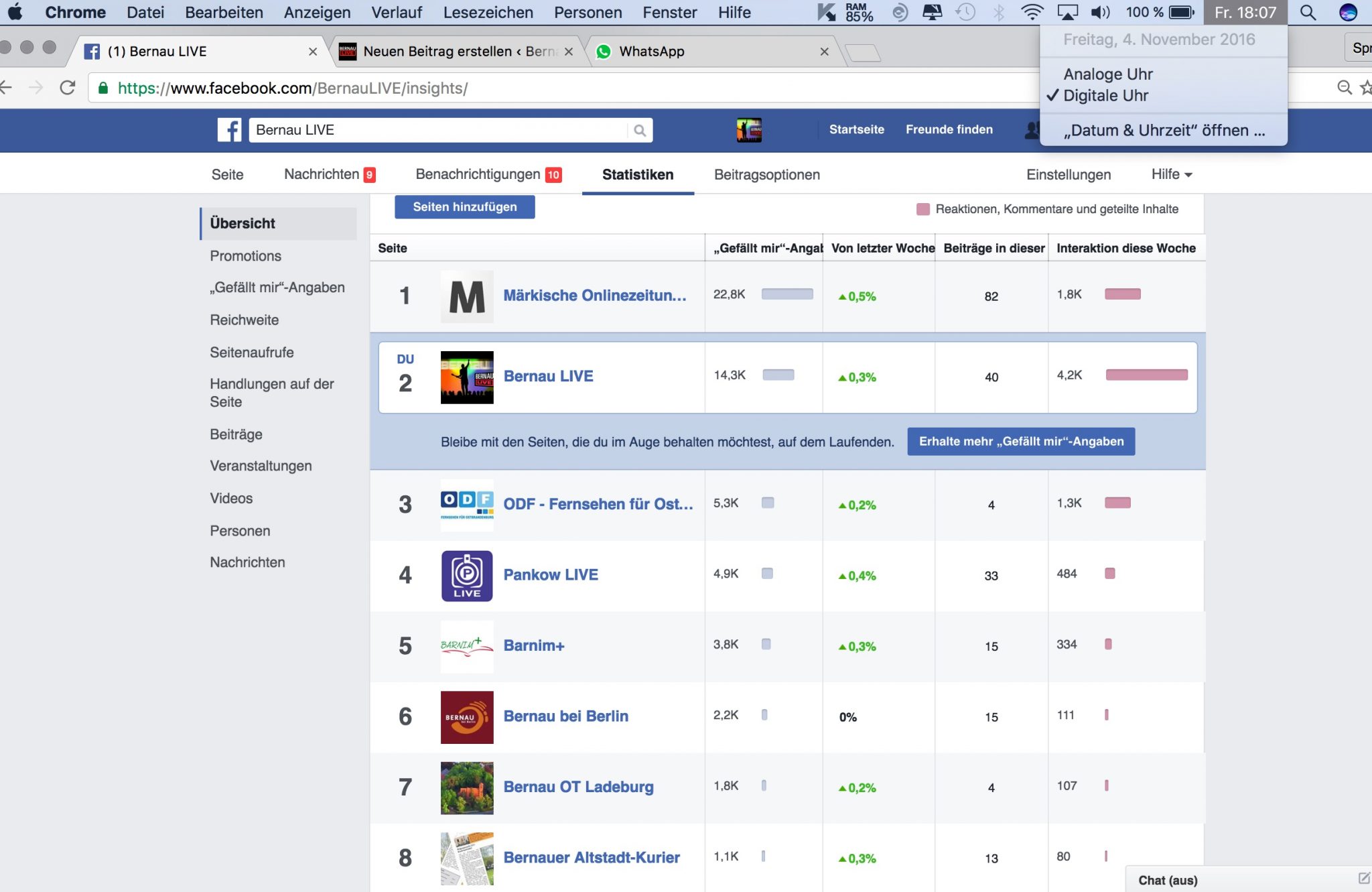
Task: Open Spotlight search magnifier in menu bar
Action: click(x=1307, y=12)
